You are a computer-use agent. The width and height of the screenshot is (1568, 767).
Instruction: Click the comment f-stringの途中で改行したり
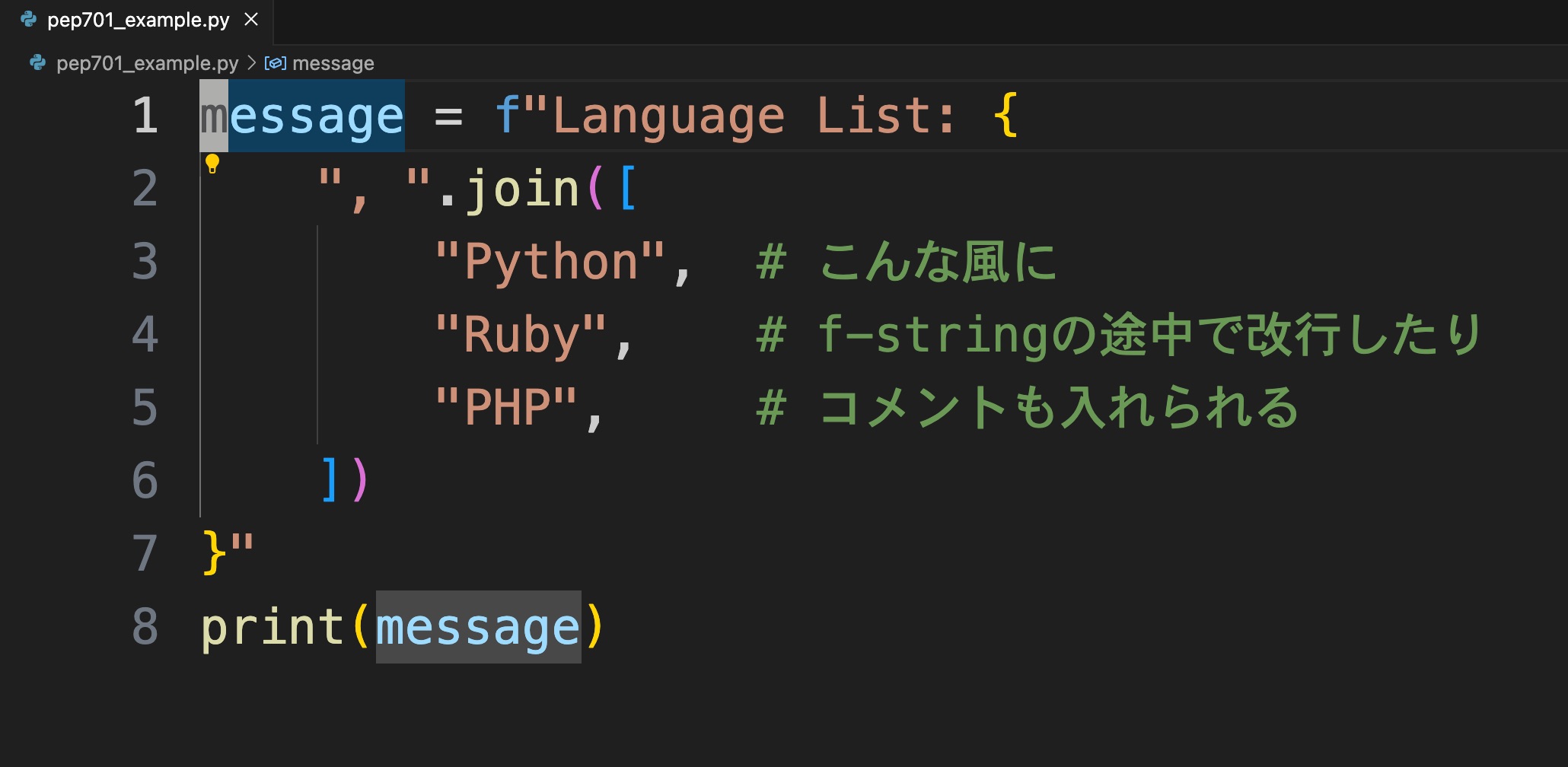click(1119, 335)
